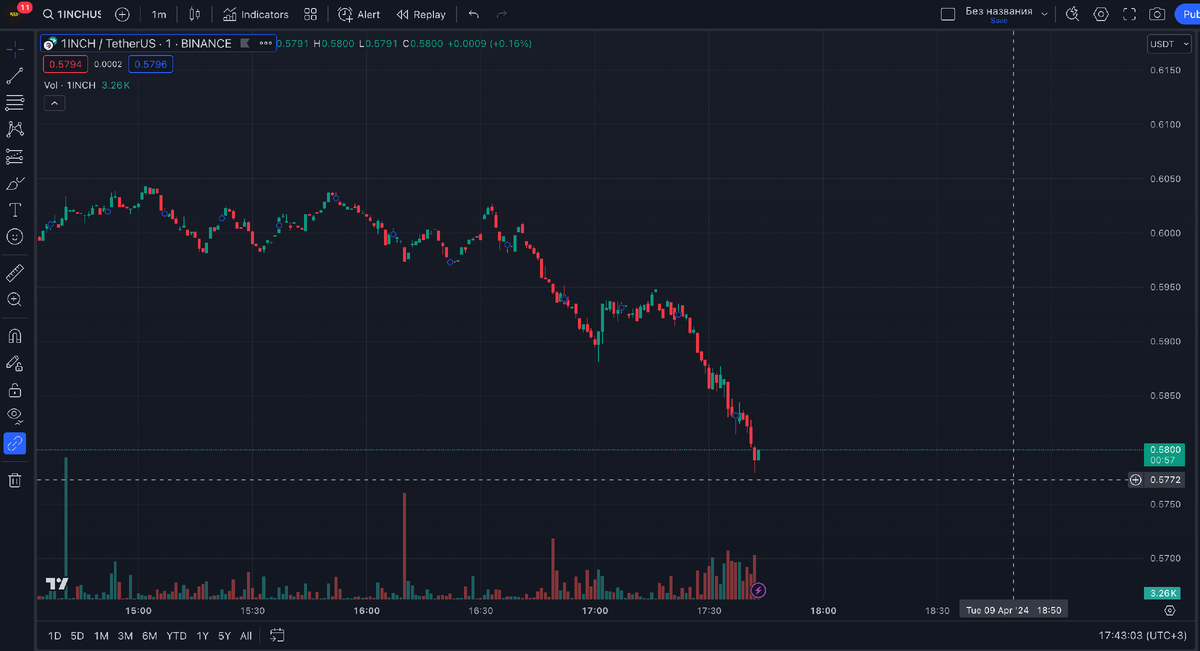The image size is (1200, 651).
Task: Open the go to date calendar icon
Action: [277, 635]
